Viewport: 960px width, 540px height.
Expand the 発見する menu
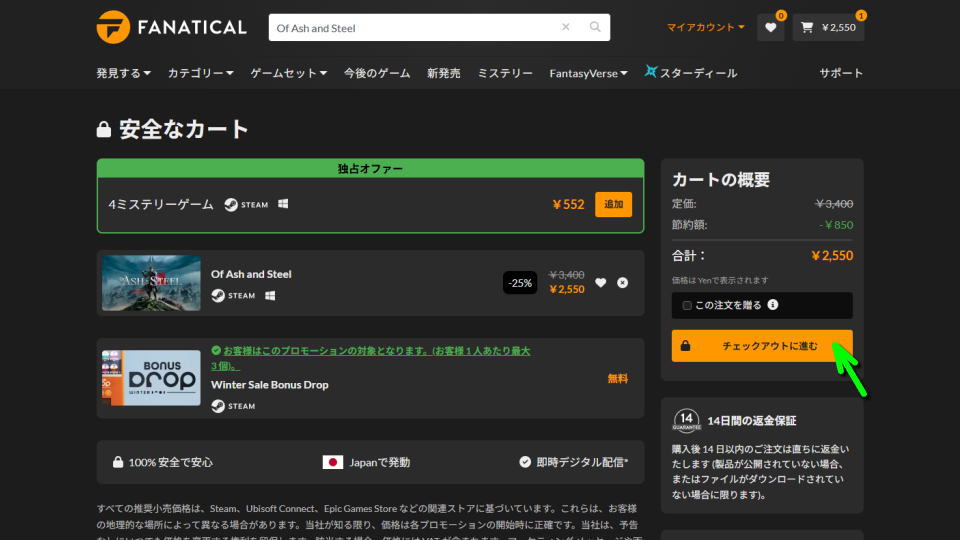pos(123,73)
